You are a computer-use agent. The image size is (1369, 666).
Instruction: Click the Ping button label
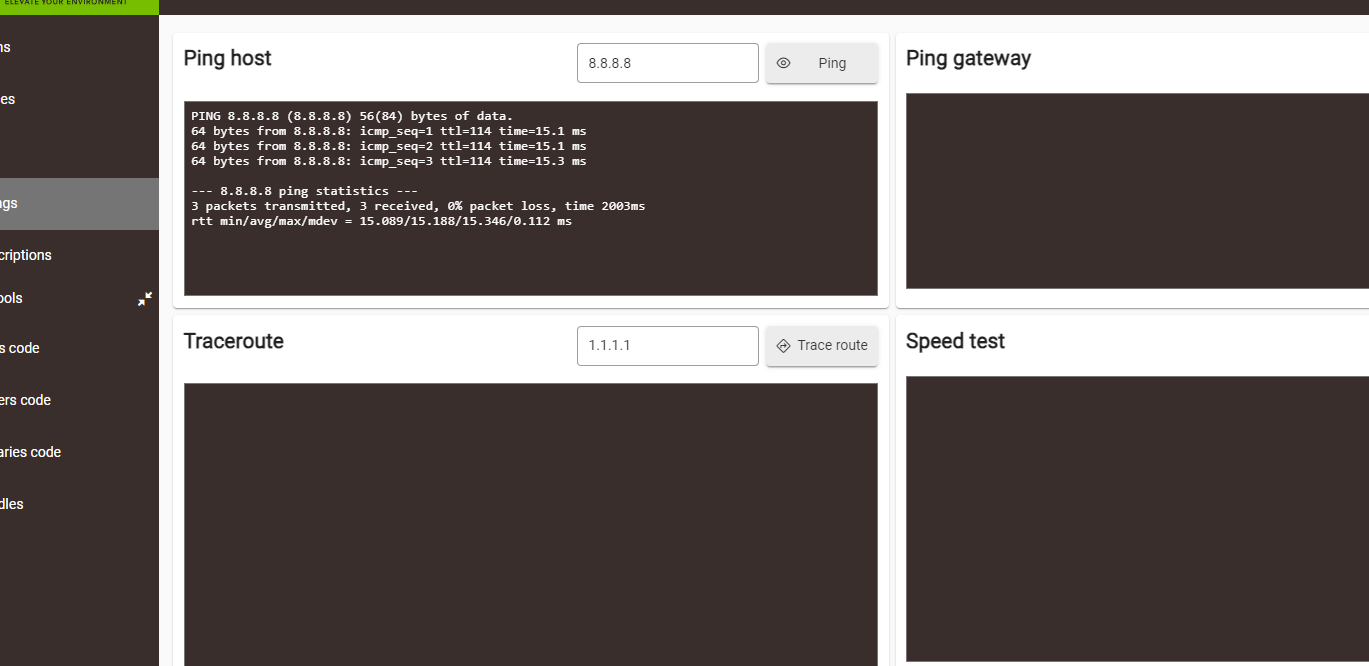(832, 63)
